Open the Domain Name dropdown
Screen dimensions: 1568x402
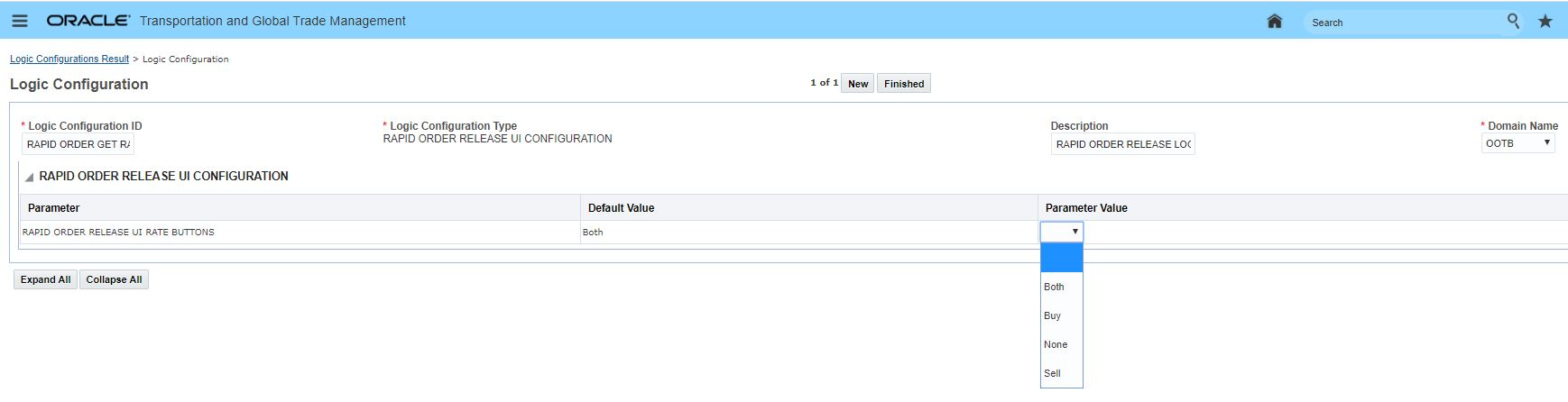(x=1517, y=143)
